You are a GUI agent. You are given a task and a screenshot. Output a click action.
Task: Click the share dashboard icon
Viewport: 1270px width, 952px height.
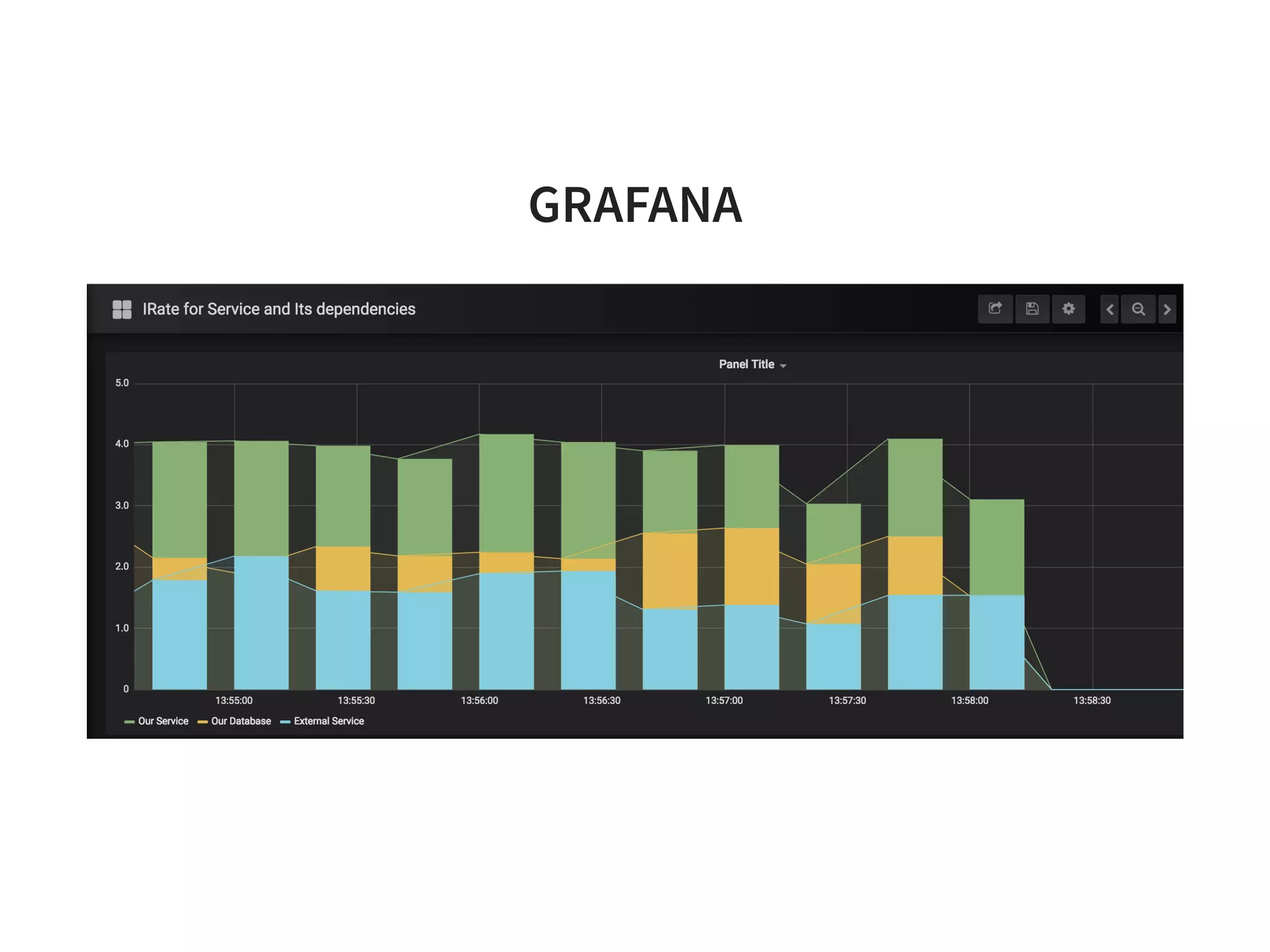click(995, 309)
